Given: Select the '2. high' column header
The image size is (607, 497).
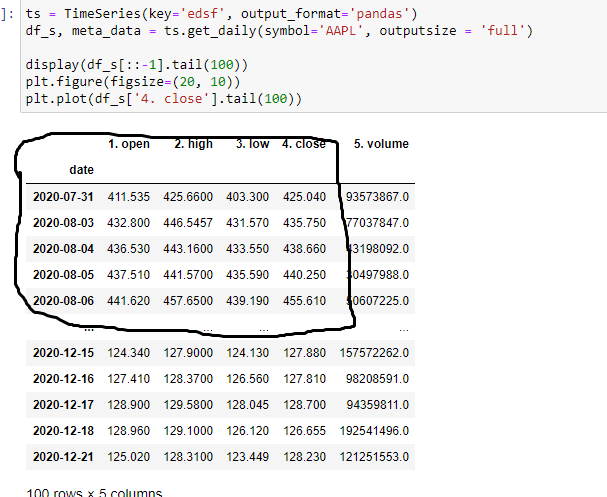Looking at the screenshot, I should click(x=194, y=144).
